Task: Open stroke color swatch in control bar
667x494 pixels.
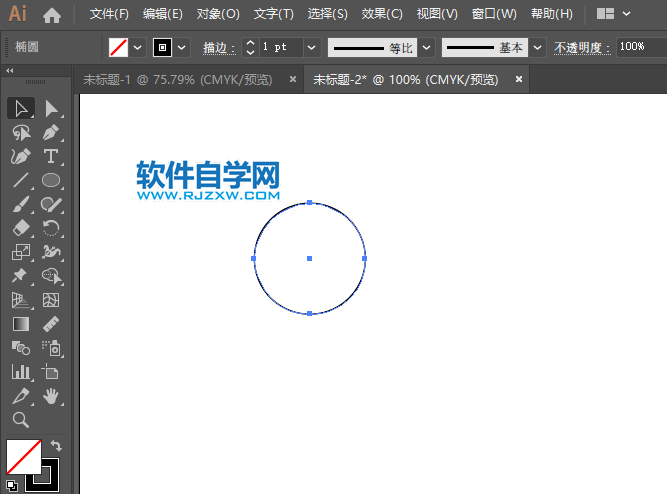Action: pos(162,47)
